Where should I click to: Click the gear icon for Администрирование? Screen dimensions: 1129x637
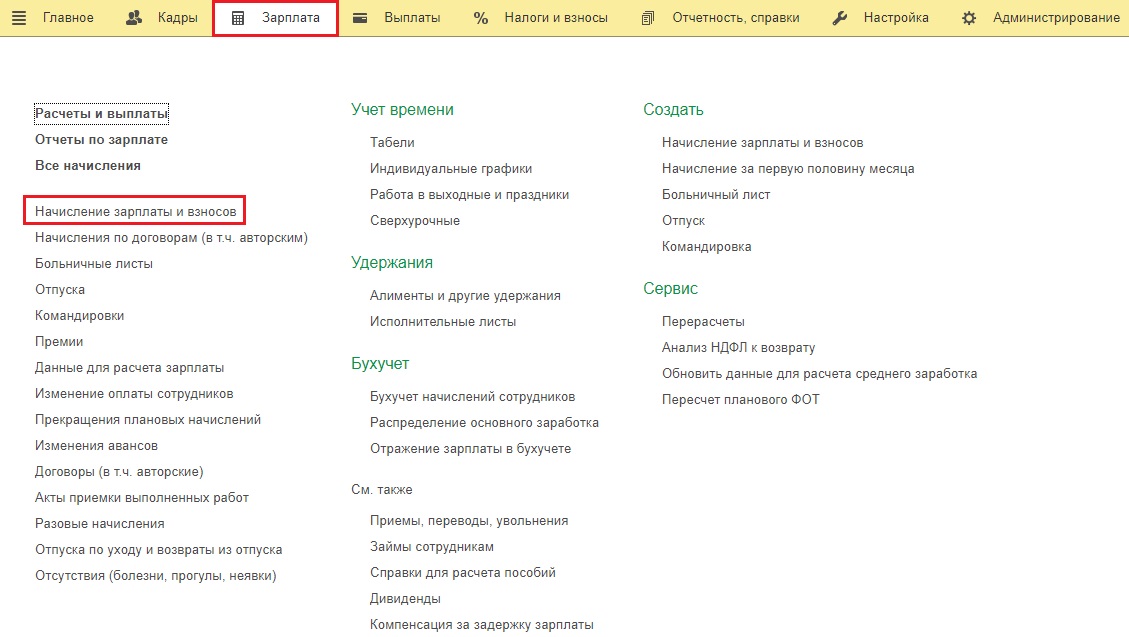pyautogui.click(x=969, y=18)
